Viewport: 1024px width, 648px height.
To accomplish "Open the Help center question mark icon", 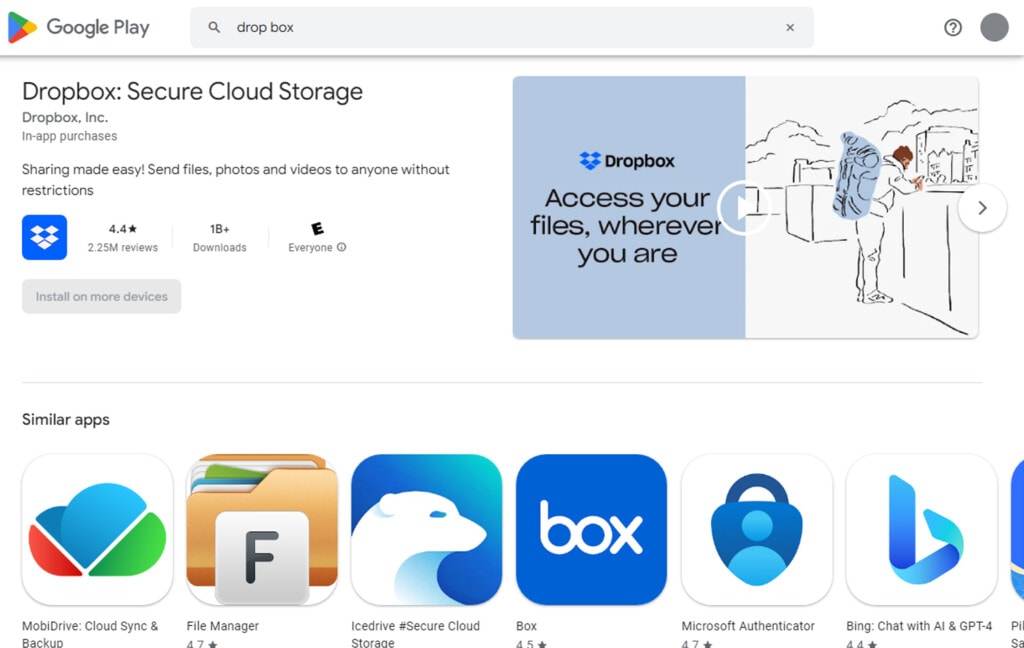I will [x=953, y=27].
